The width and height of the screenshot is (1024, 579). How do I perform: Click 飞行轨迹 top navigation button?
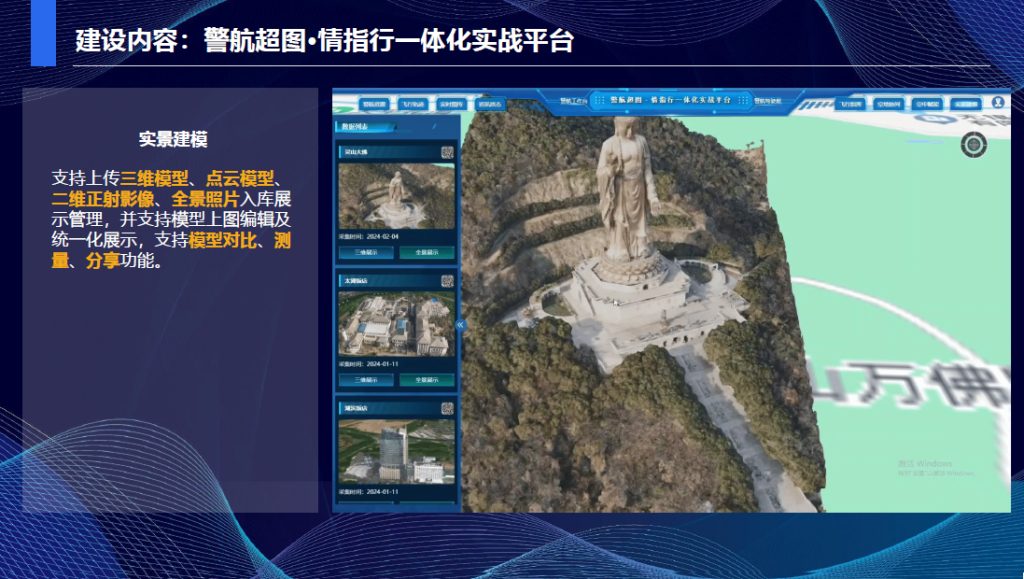pos(413,103)
